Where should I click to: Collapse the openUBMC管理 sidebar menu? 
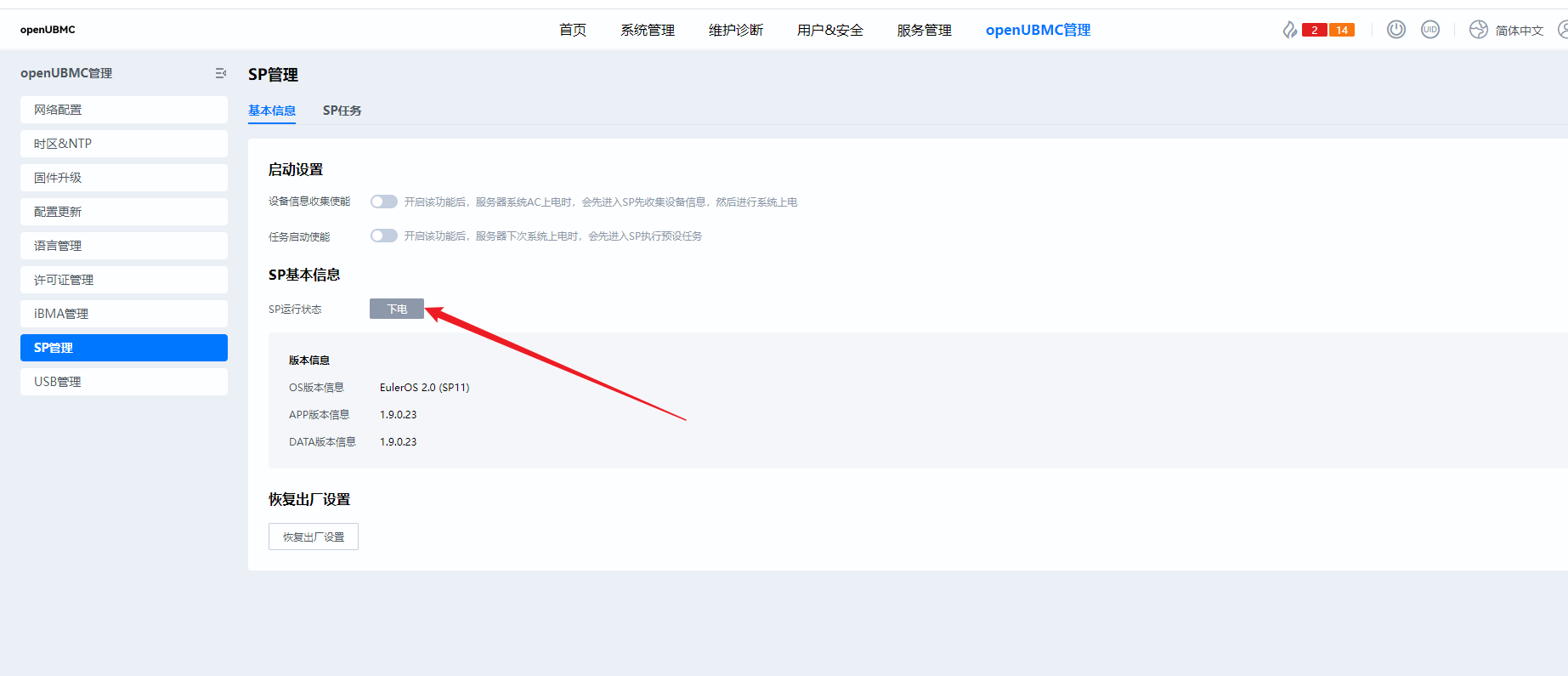pyautogui.click(x=221, y=73)
